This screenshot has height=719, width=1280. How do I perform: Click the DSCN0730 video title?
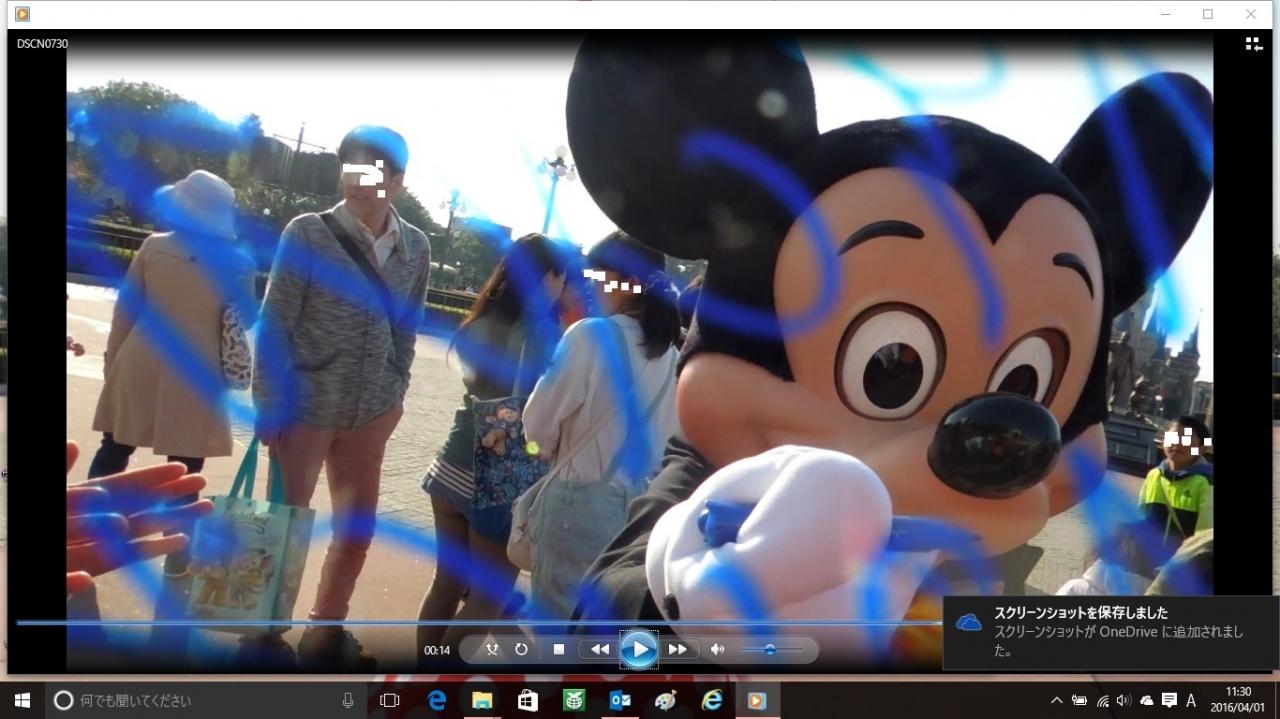pos(42,44)
